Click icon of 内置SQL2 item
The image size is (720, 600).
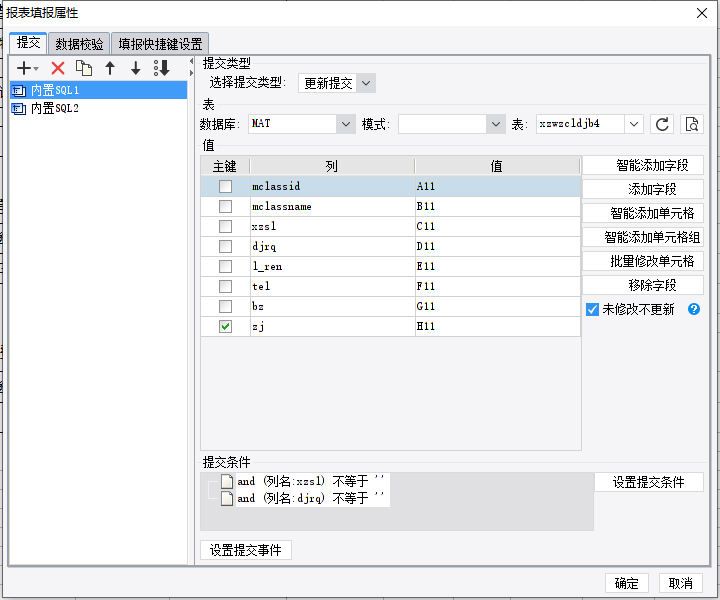pyautogui.click(x=18, y=109)
